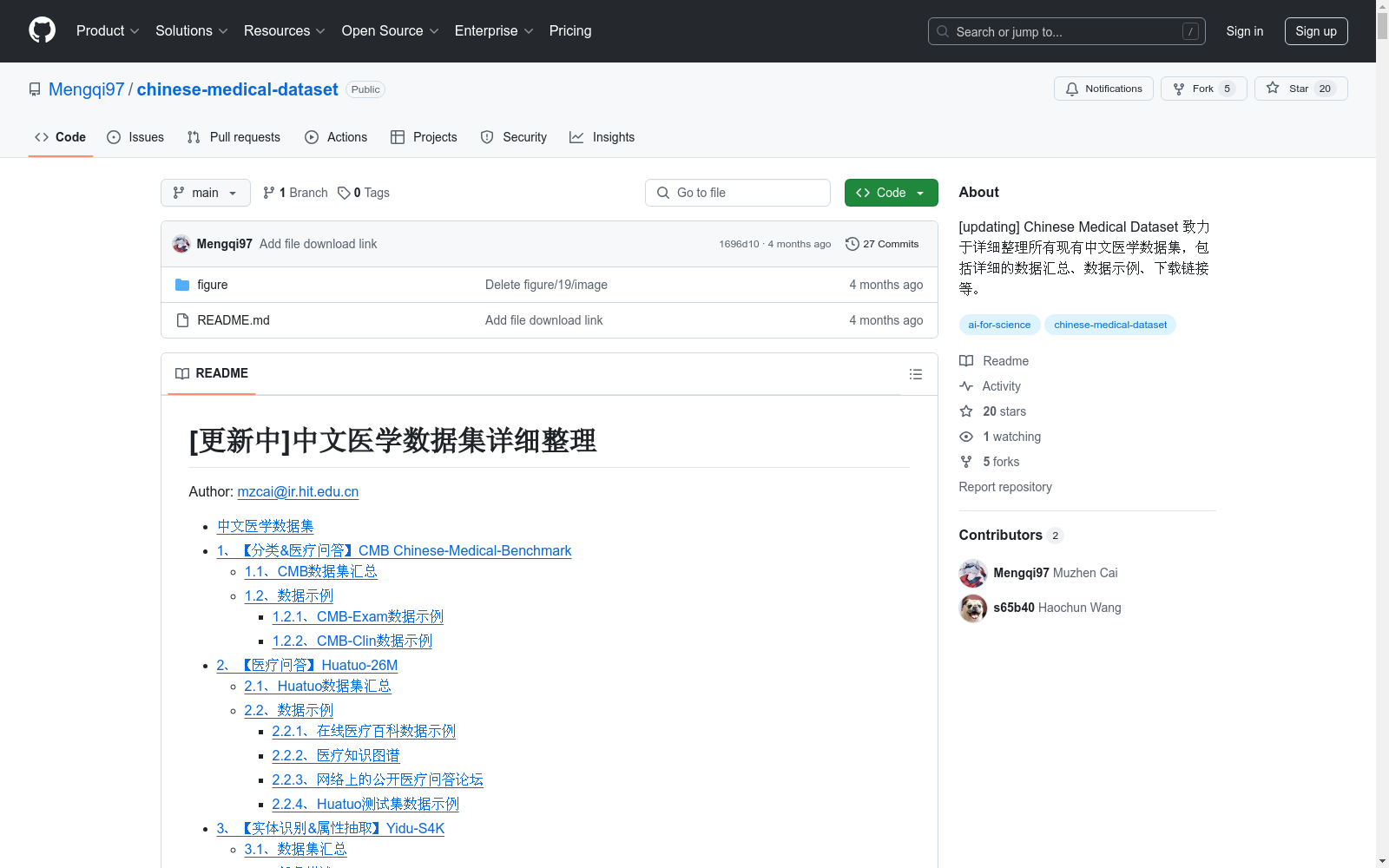Image resolution: width=1389 pixels, height=868 pixels.
Task: Click the figure folder icon
Action: pyautogui.click(x=182, y=285)
